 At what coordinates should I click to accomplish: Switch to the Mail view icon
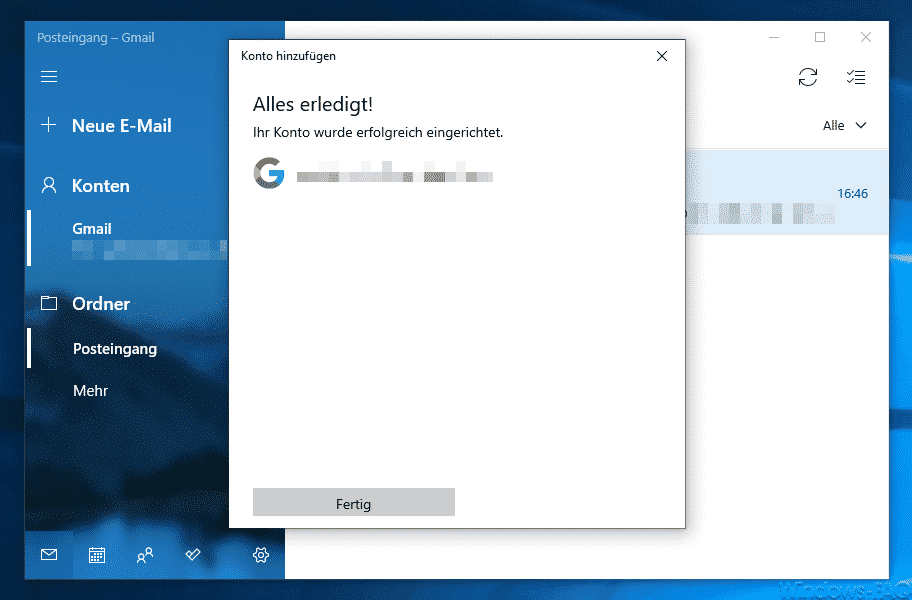tap(49, 555)
